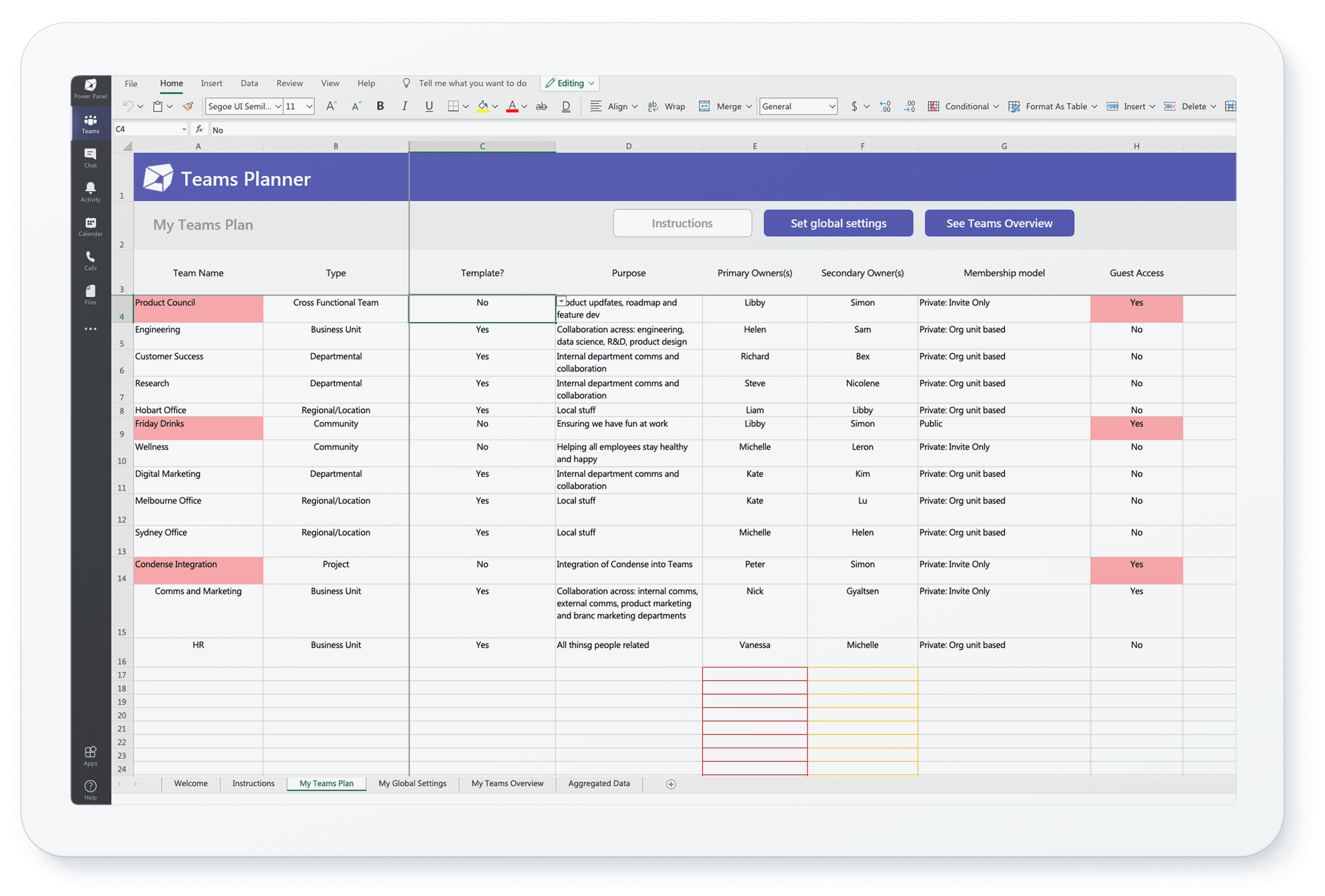The height and width of the screenshot is (896, 1325).
Task: Click the fx insert function icon
Action: coord(199,129)
